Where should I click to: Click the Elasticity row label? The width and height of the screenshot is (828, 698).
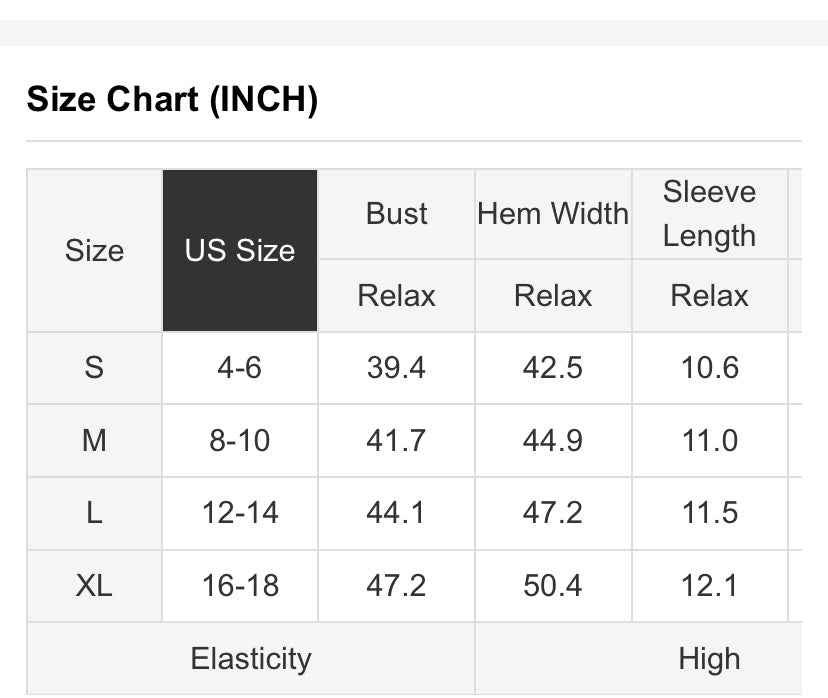click(x=251, y=659)
